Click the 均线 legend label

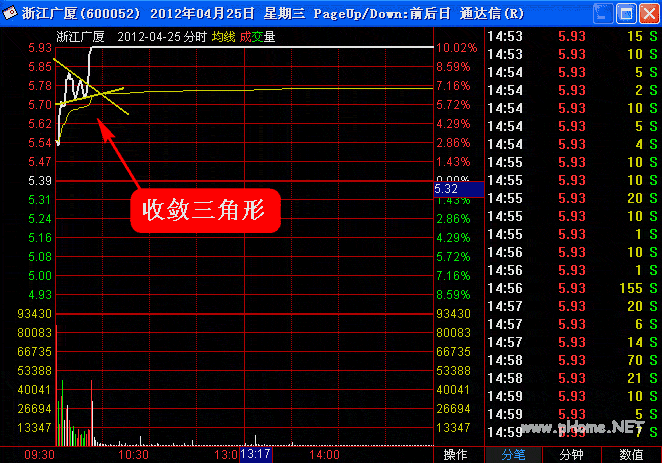tap(223, 37)
